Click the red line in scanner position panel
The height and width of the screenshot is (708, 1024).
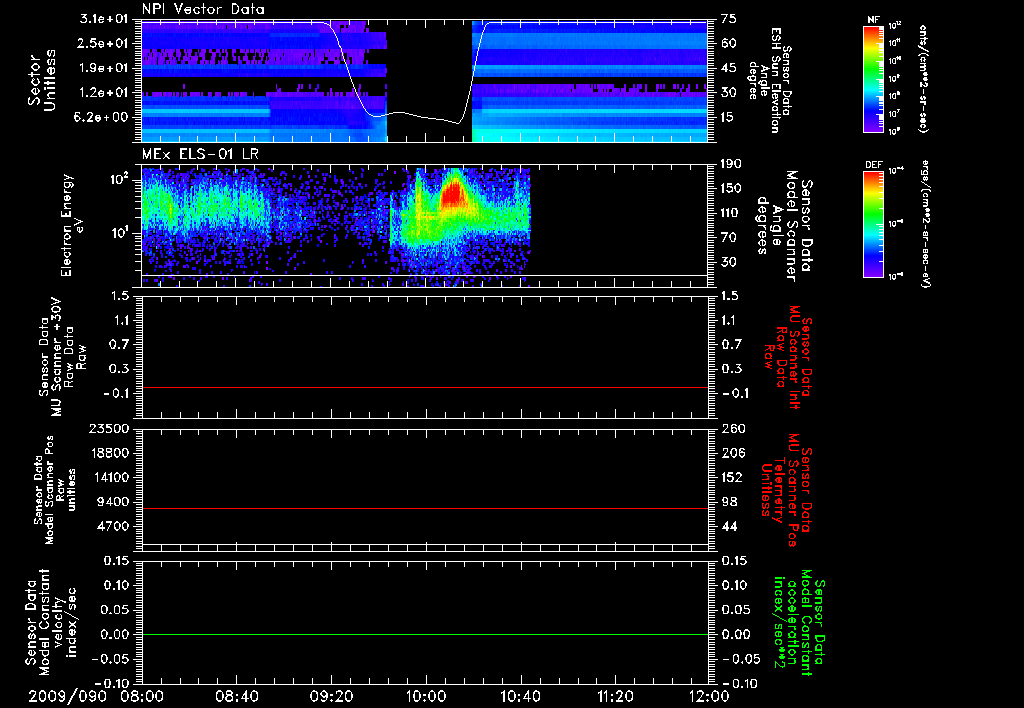(424, 508)
